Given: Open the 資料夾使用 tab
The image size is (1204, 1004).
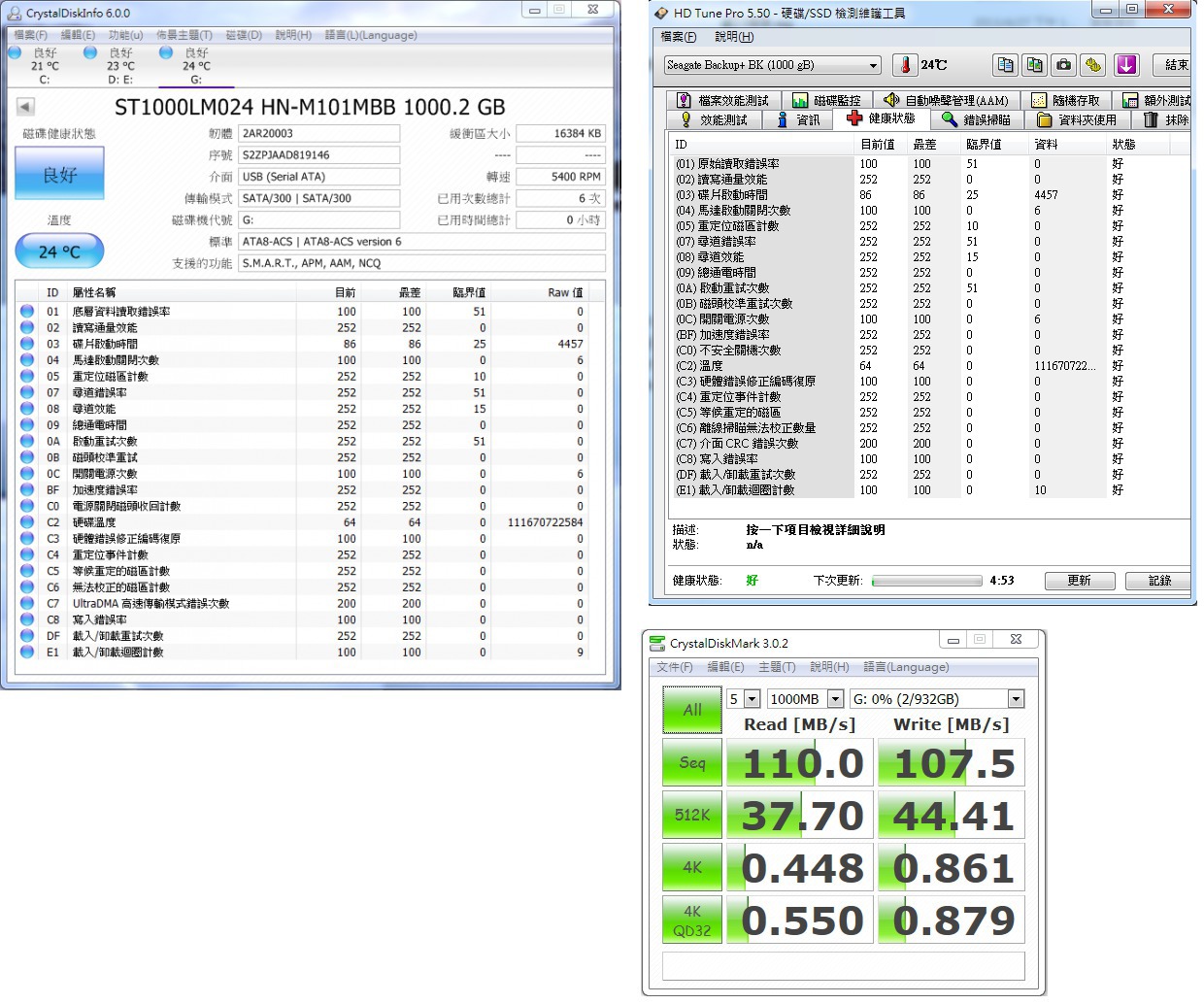Looking at the screenshot, I should pyautogui.click(x=1078, y=120).
